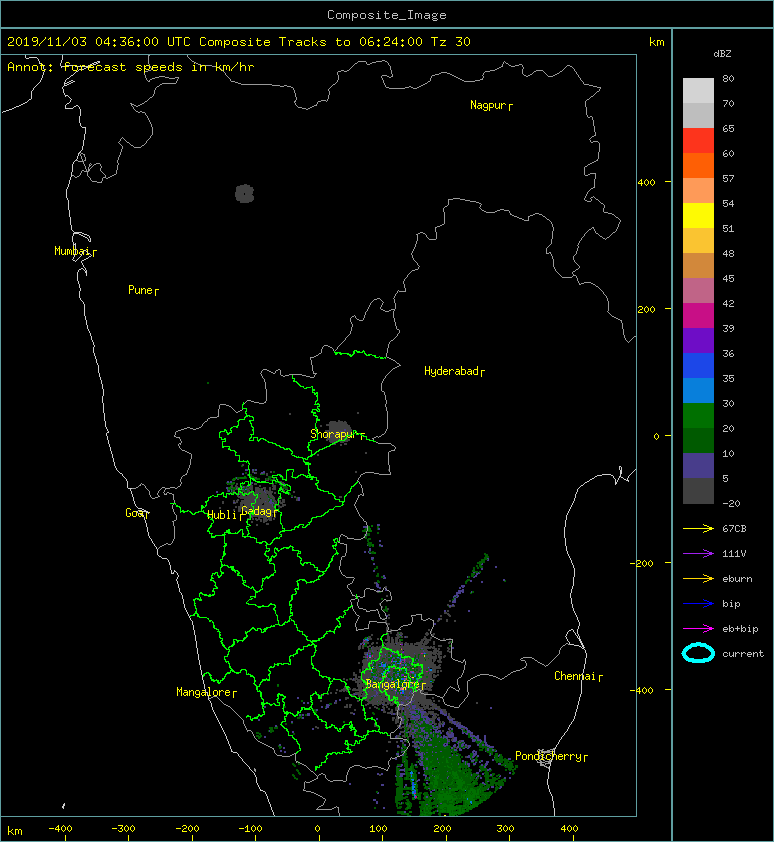774x842 pixels.
Task: Click the 0 tick label on the horizontal axis
Action: (x=317, y=829)
